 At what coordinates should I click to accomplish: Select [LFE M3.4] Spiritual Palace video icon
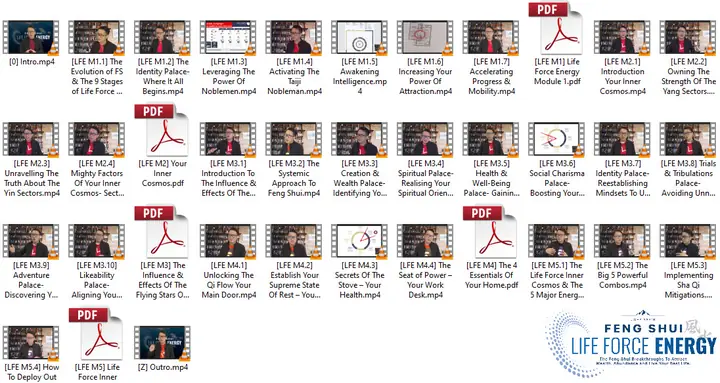pos(425,140)
